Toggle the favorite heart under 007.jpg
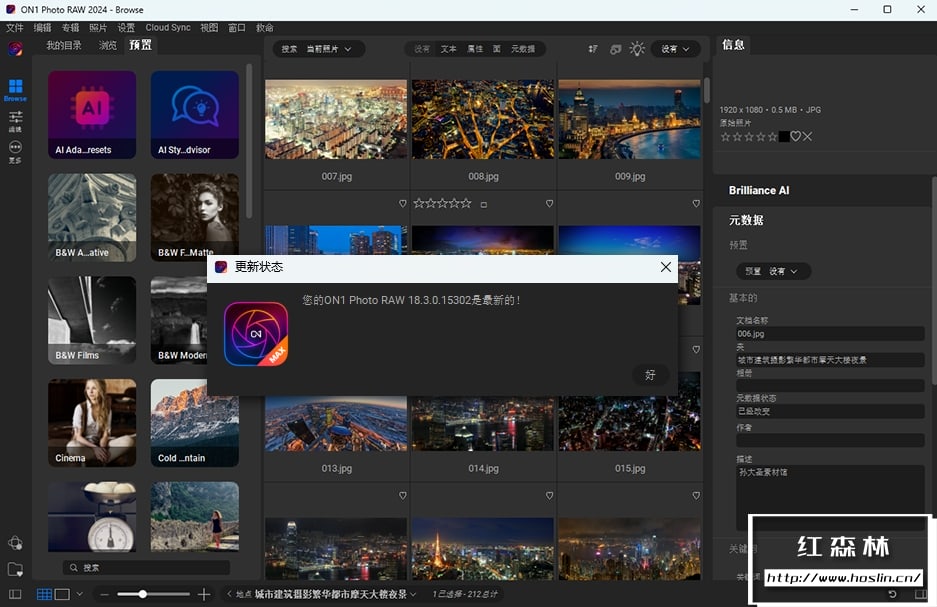The width and height of the screenshot is (937, 607). pyautogui.click(x=403, y=204)
